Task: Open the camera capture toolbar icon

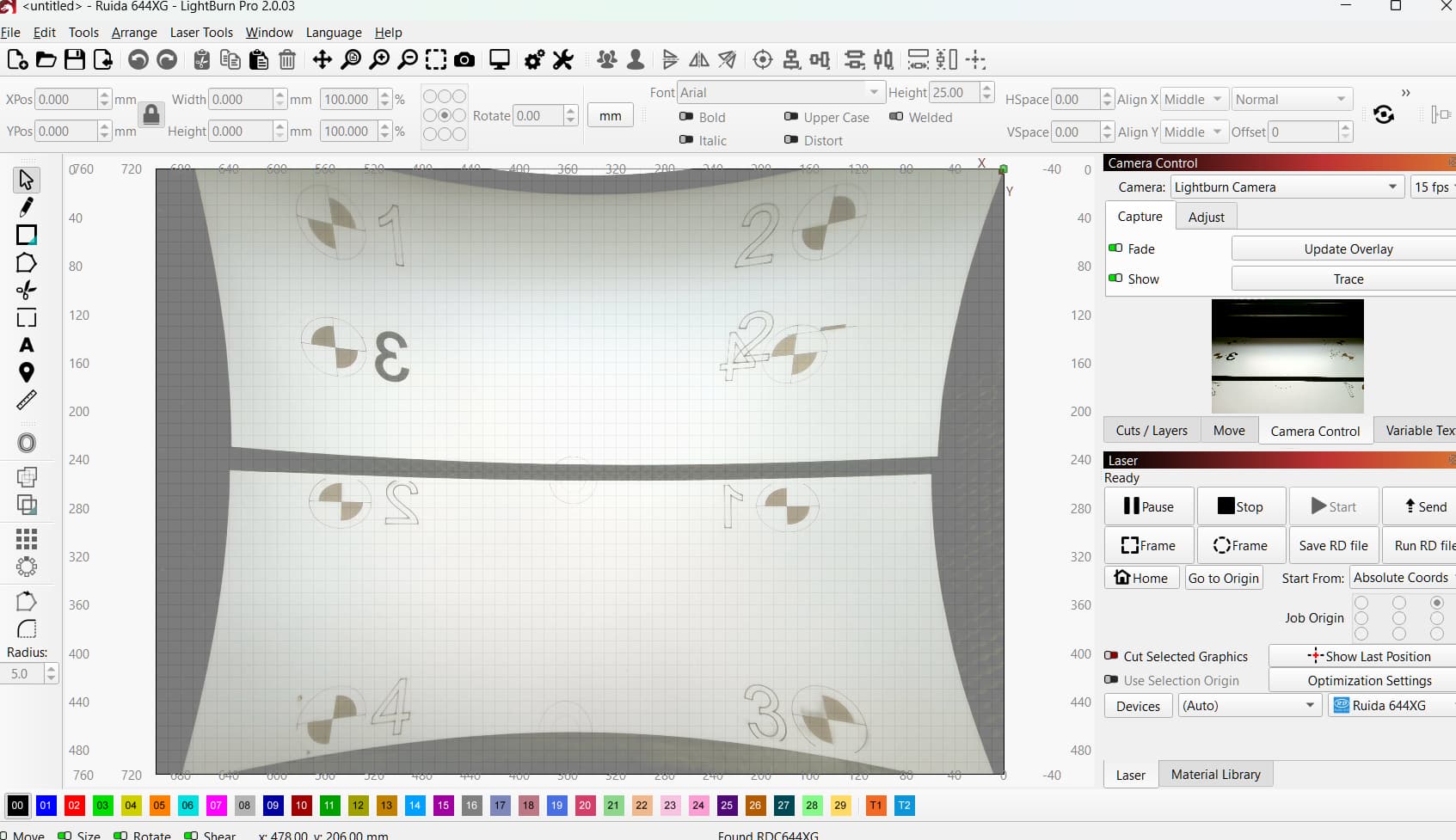Action: (x=464, y=59)
